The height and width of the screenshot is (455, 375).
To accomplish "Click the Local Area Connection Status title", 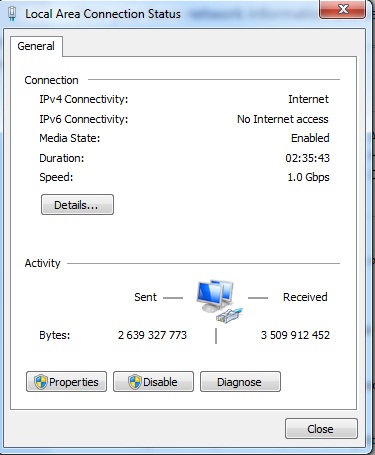I will (x=103, y=14).
